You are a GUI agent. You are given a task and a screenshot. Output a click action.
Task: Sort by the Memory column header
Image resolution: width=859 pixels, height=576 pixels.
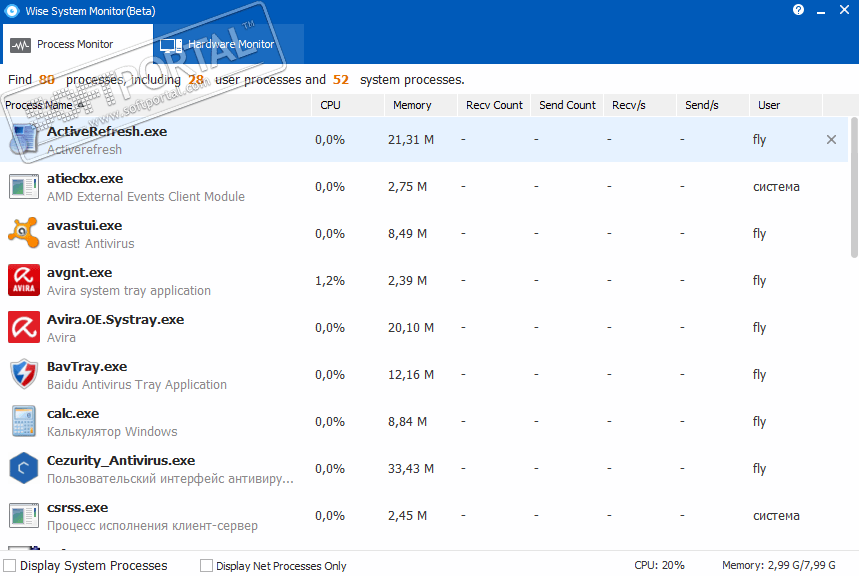421,105
